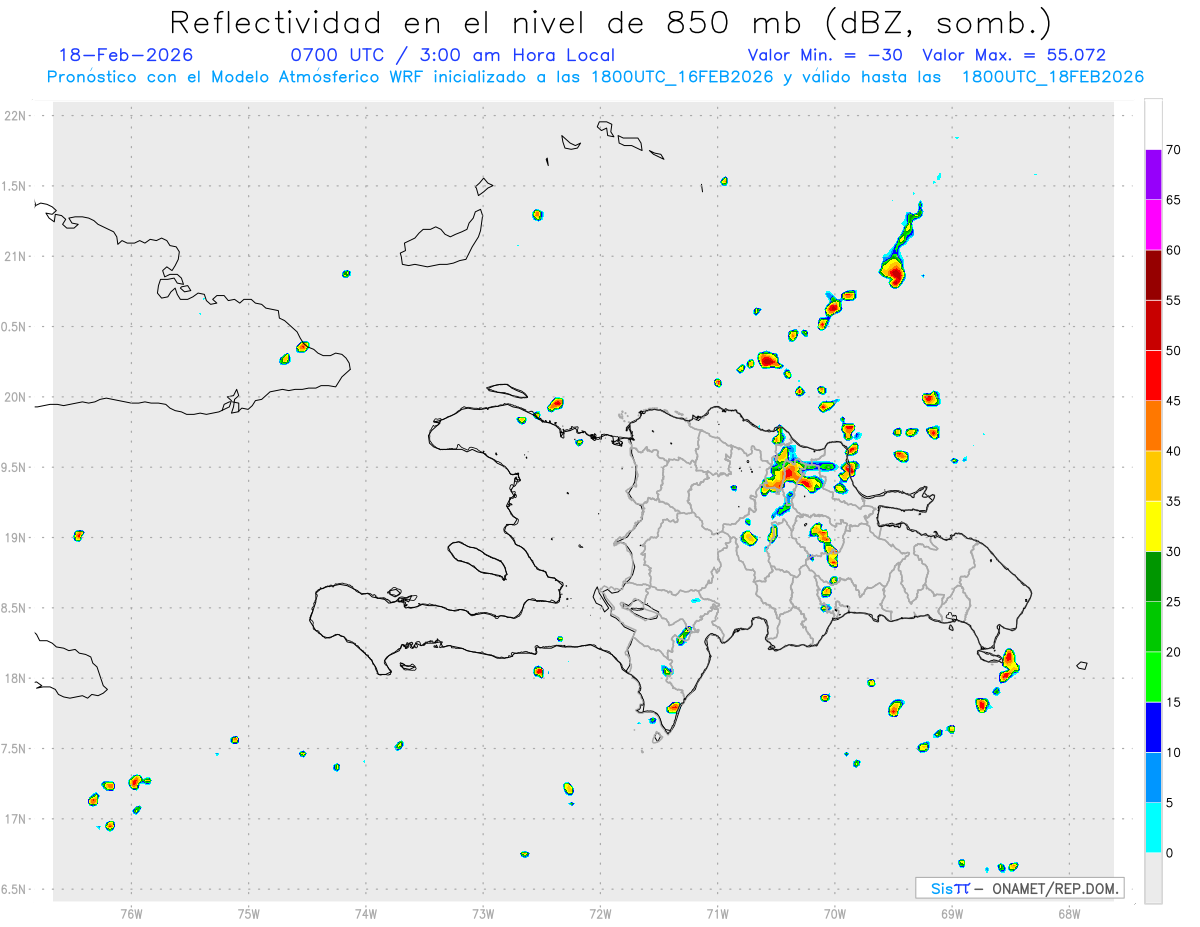Click the colorbar value '45'

click(x=1173, y=401)
